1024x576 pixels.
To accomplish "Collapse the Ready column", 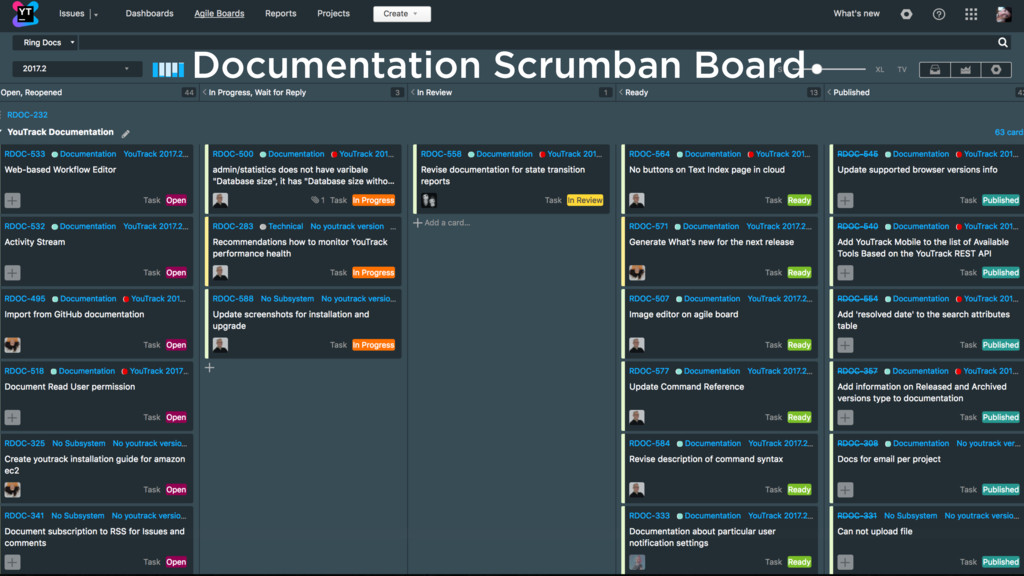I will (620, 93).
